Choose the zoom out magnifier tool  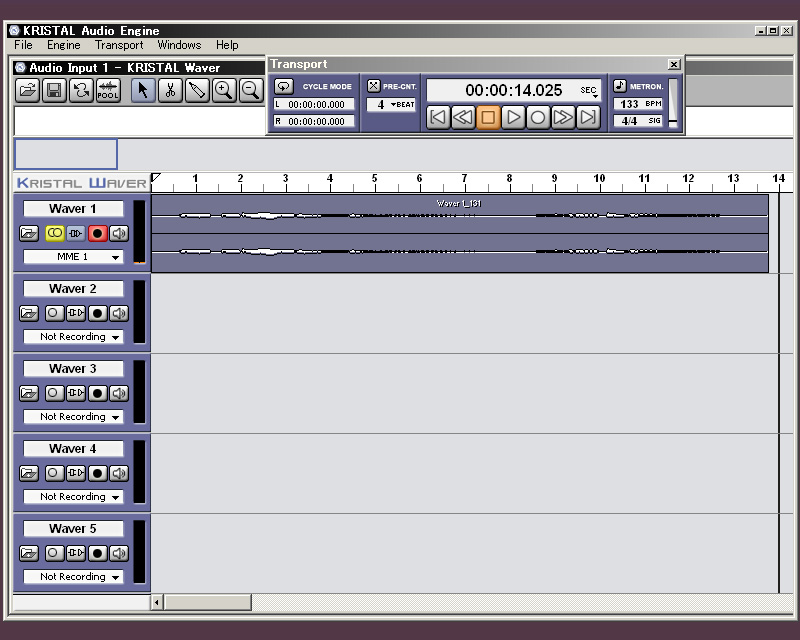[251, 90]
